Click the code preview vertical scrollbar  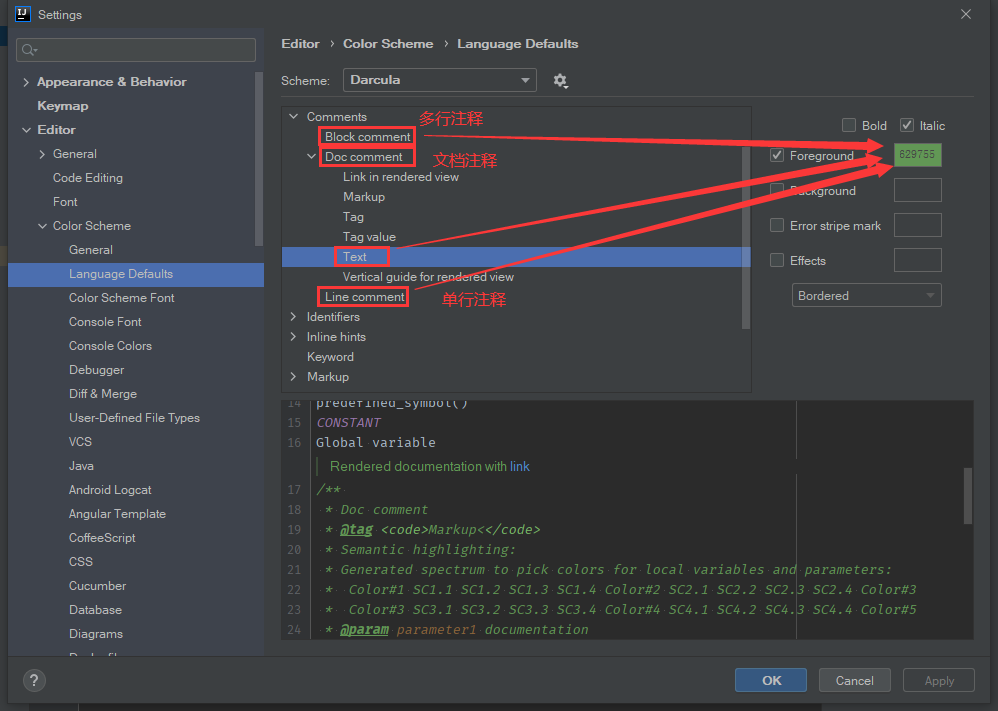tap(967, 496)
